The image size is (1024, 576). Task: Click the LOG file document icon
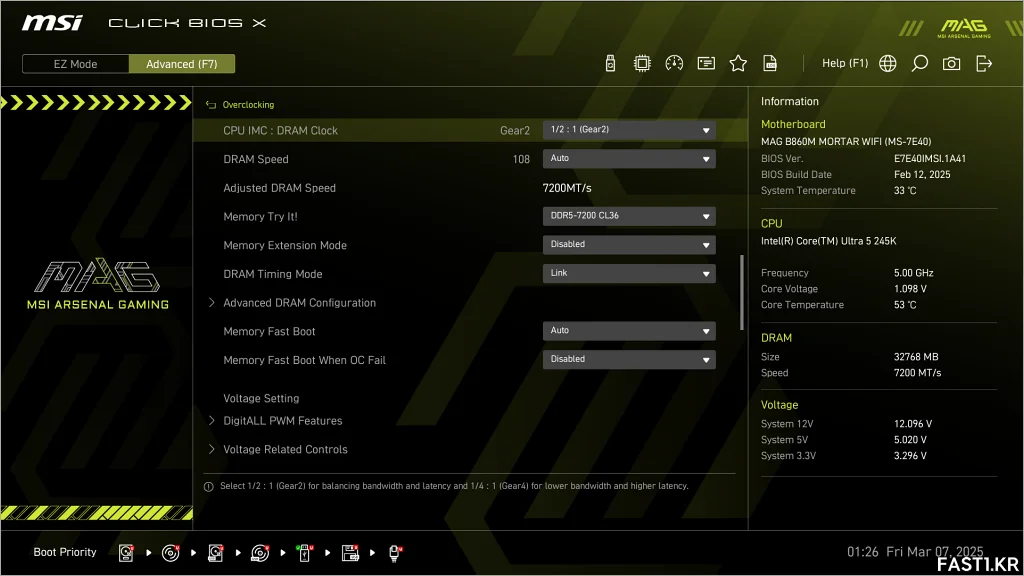770,63
